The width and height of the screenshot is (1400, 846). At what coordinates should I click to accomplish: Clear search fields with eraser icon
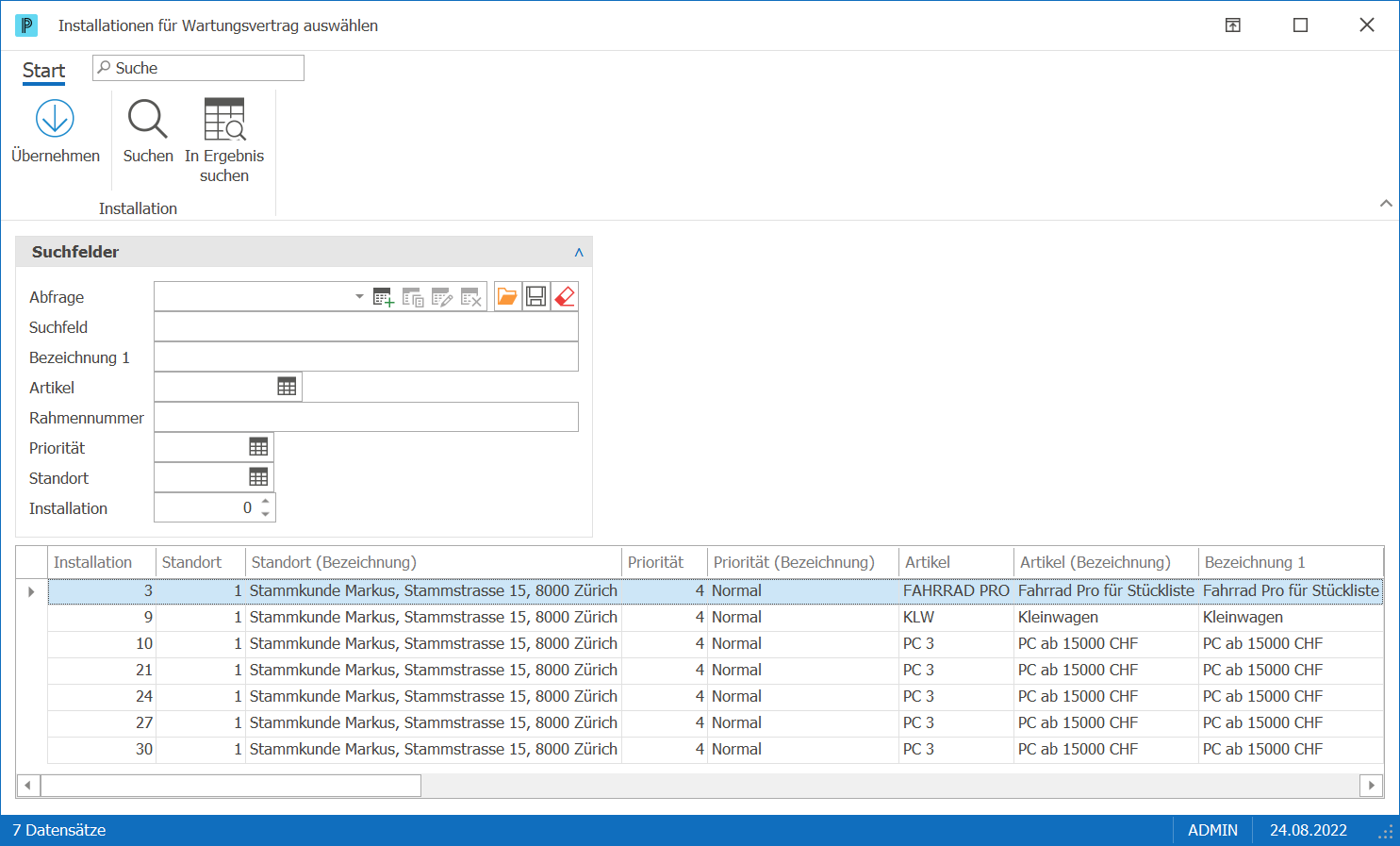[x=565, y=297]
